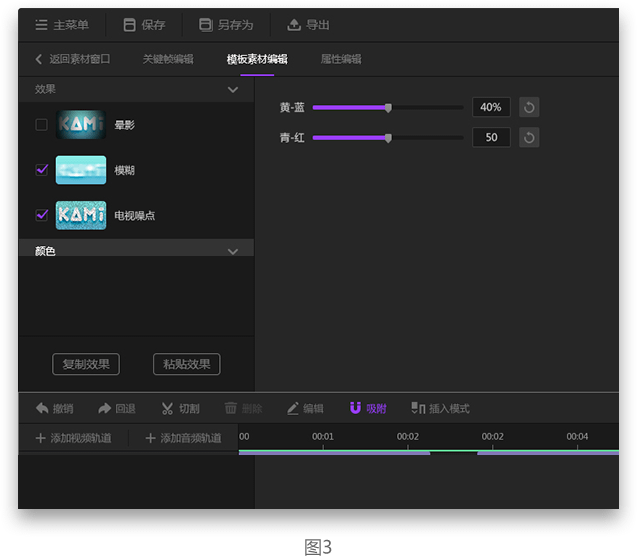Click the 撤销 text label
This screenshot has width=637, height=556.
click(x=63, y=409)
